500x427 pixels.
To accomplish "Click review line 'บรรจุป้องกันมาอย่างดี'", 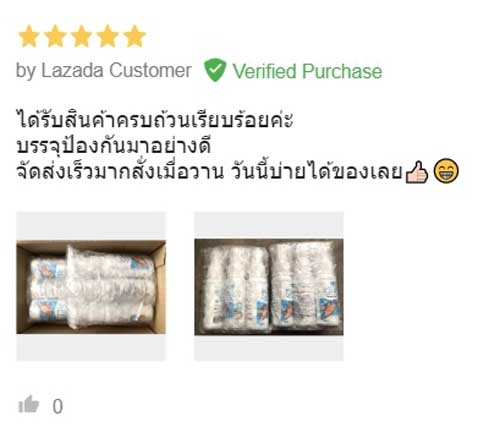I will tap(114, 146).
